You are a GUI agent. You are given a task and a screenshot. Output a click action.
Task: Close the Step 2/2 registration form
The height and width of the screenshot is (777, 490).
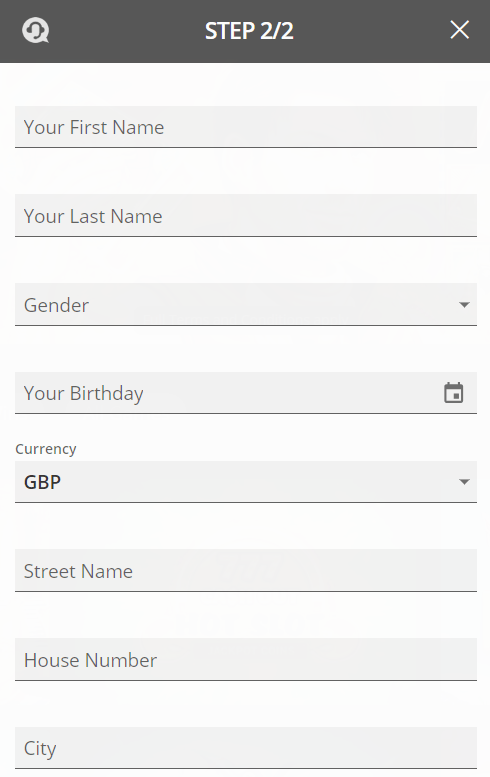459,30
